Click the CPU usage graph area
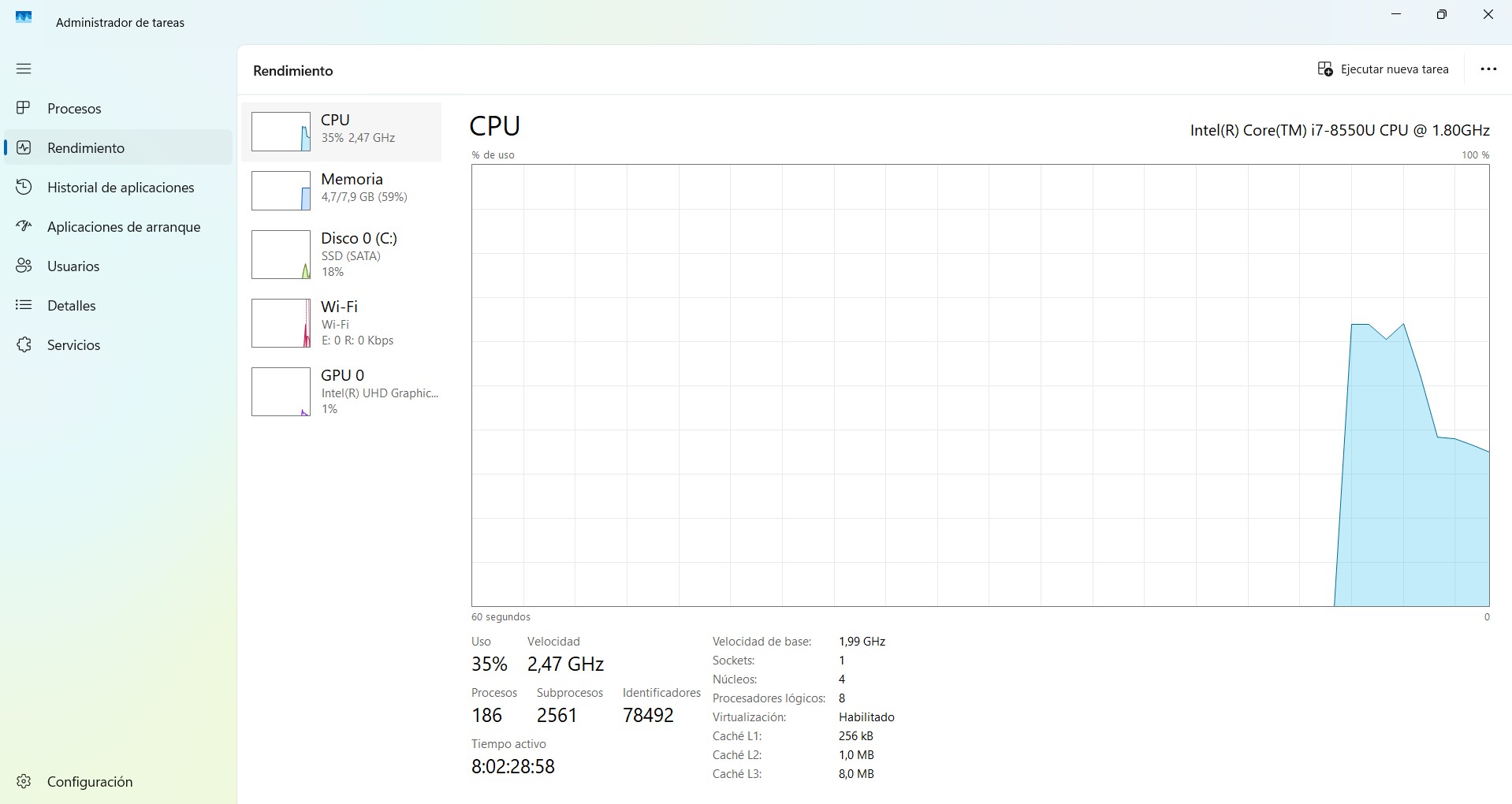The image size is (1512, 804). pyautogui.click(x=980, y=385)
